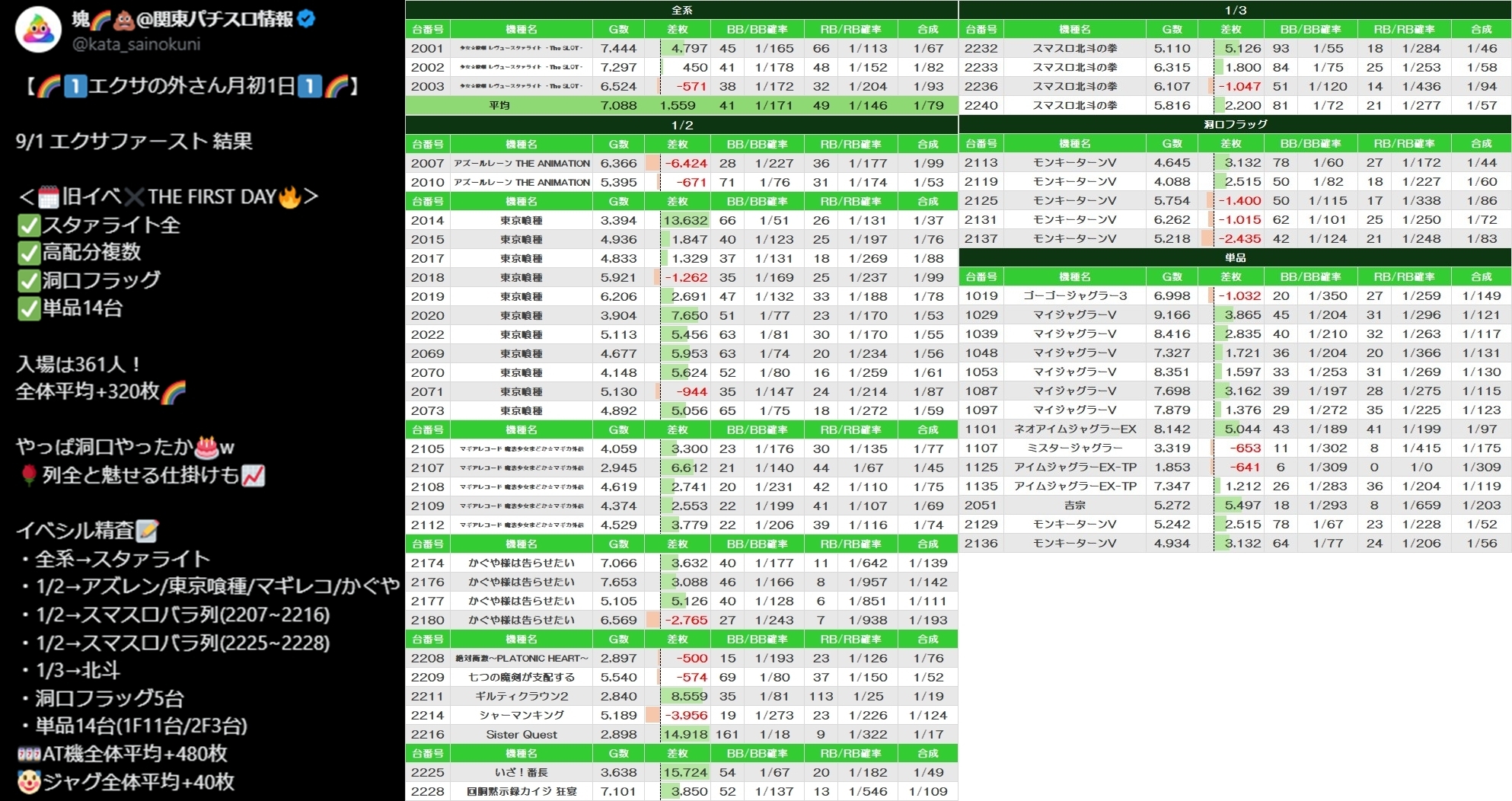Click the 7.650 difference value
1512x801 pixels.
point(689,315)
